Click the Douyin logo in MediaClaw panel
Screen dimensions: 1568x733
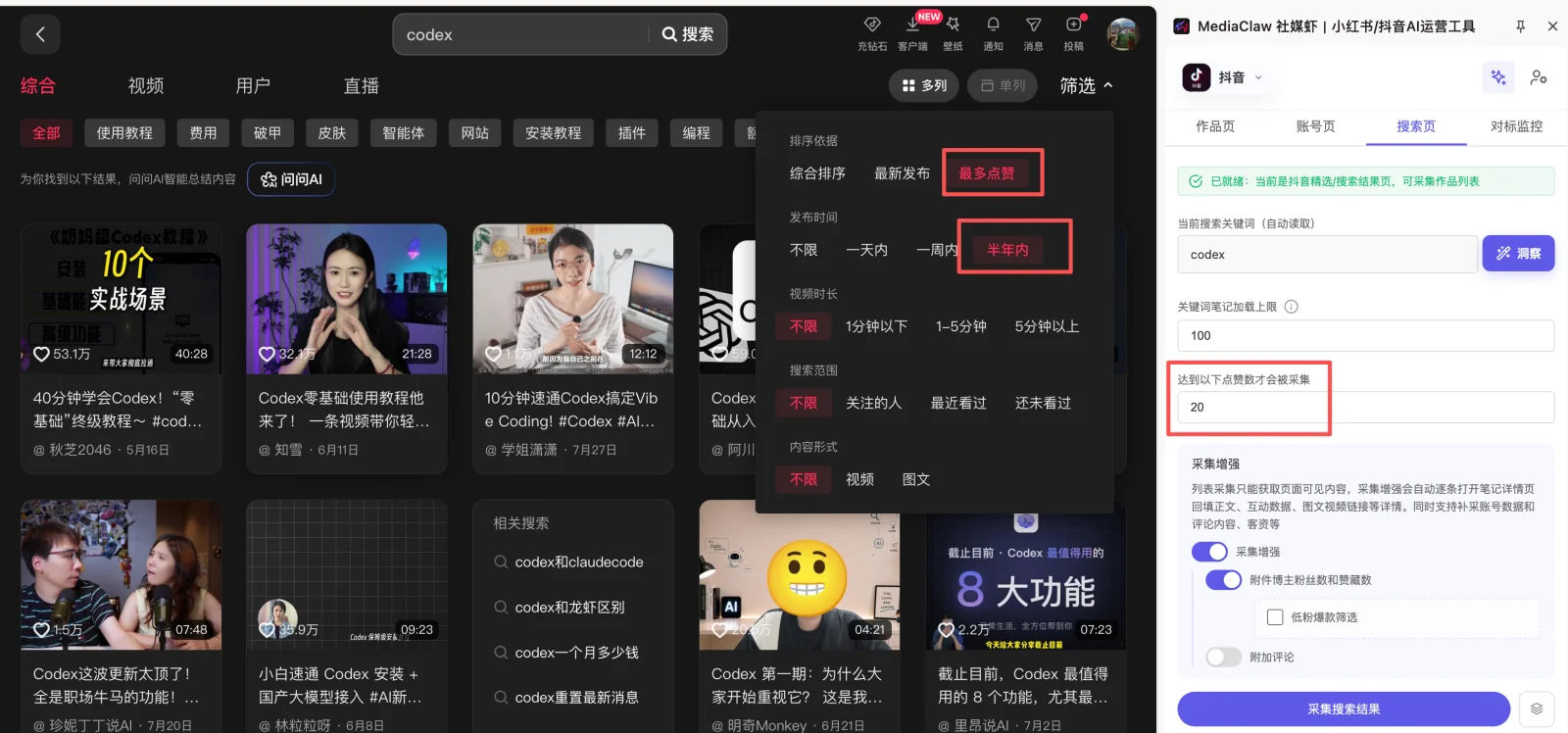point(1197,77)
